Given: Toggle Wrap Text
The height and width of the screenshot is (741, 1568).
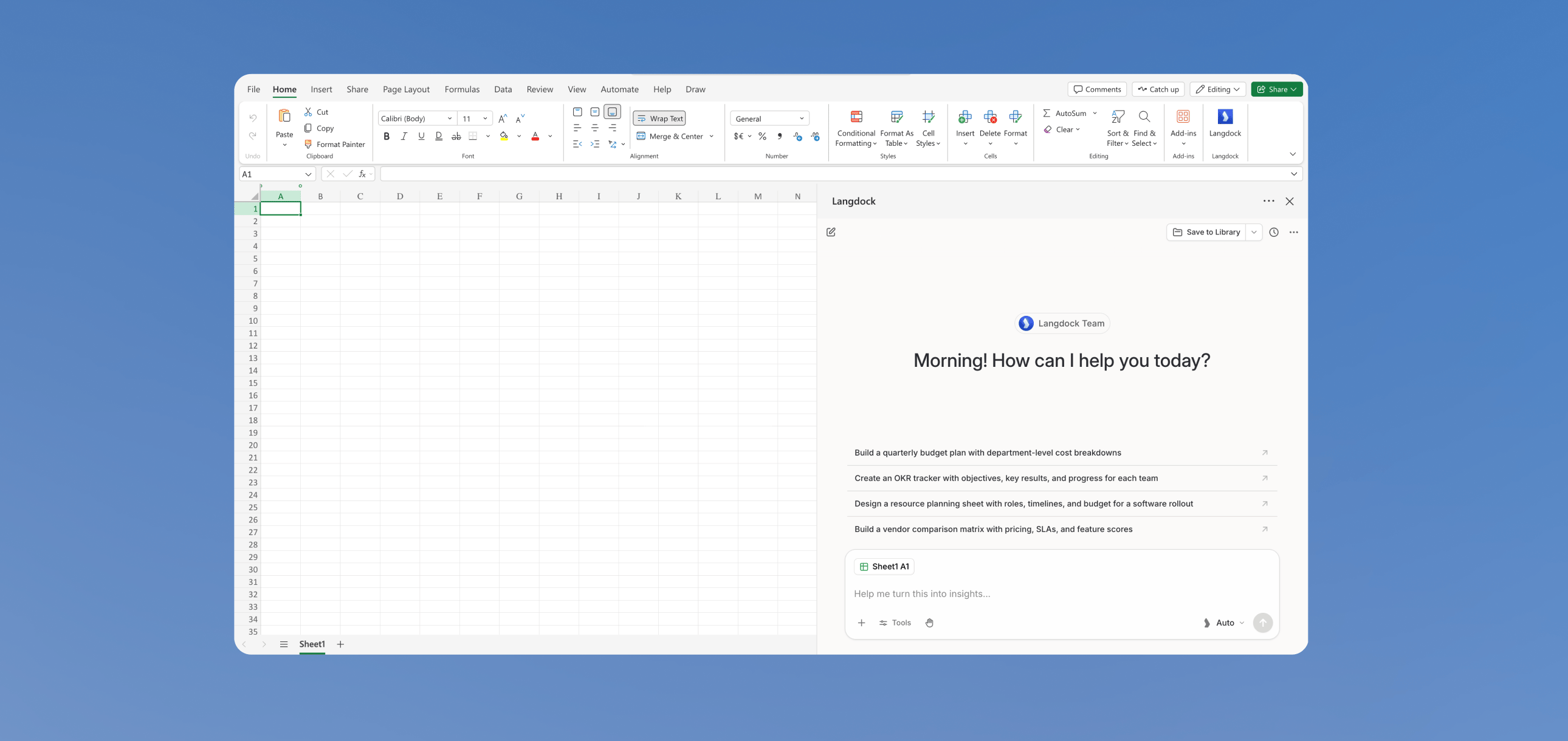Looking at the screenshot, I should 659,118.
